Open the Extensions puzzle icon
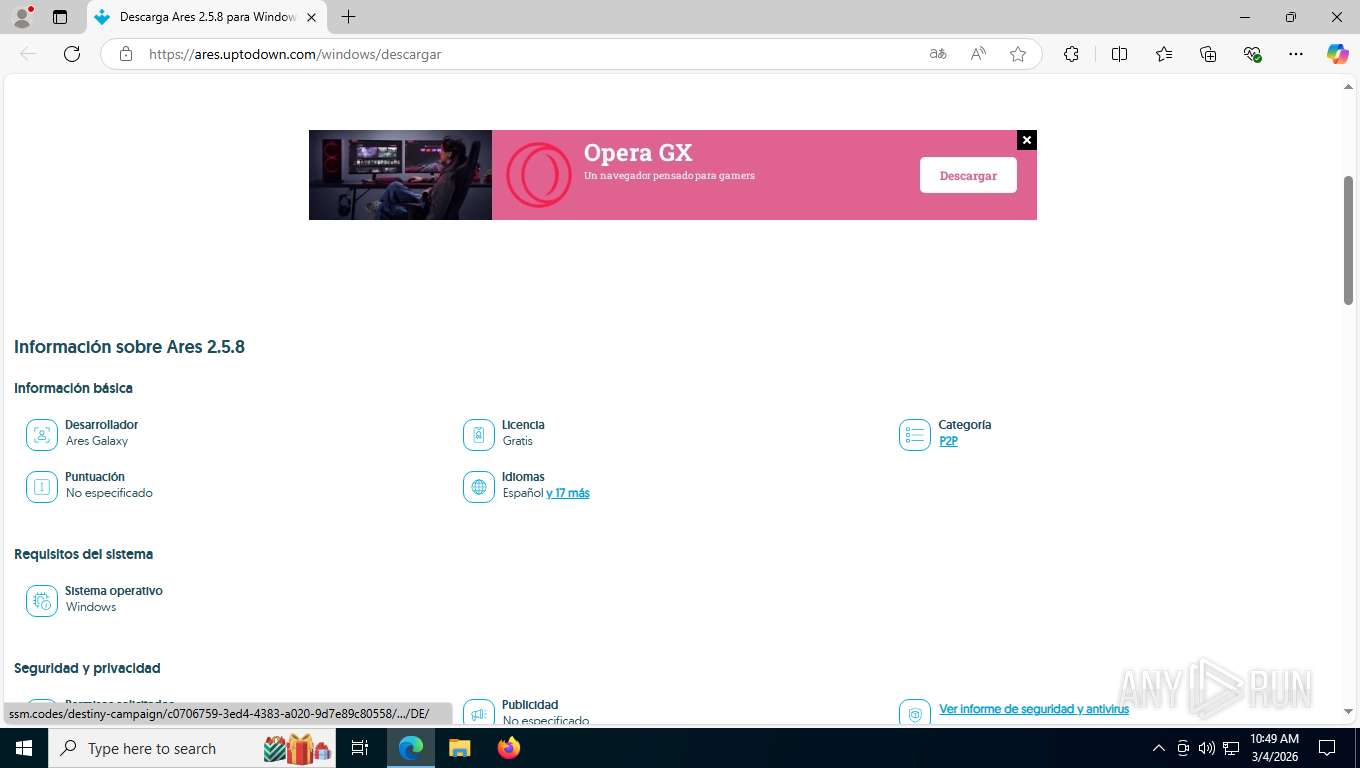1360x768 pixels. tap(1071, 54)
